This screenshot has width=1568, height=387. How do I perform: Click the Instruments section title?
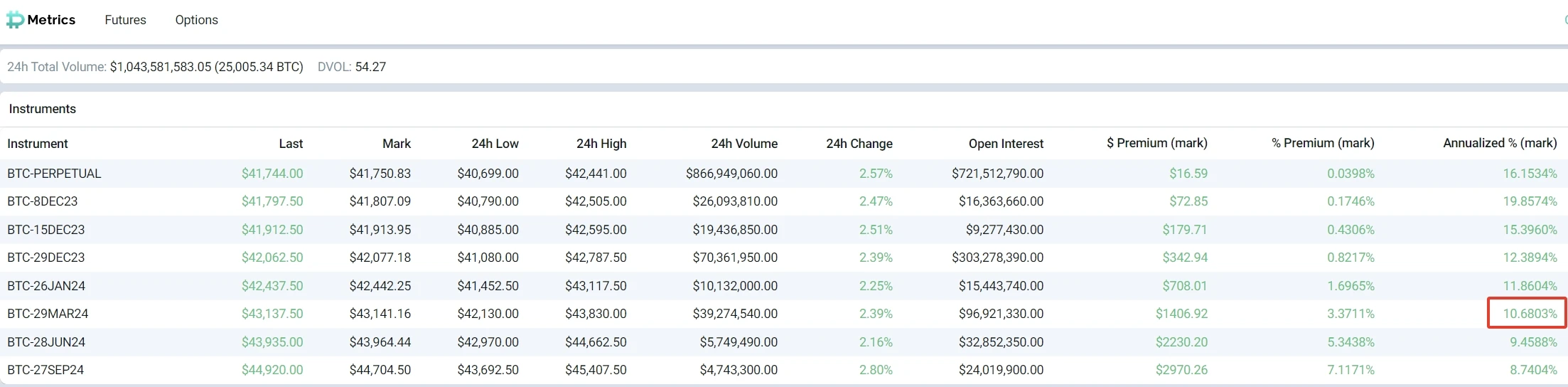point(42,109)
